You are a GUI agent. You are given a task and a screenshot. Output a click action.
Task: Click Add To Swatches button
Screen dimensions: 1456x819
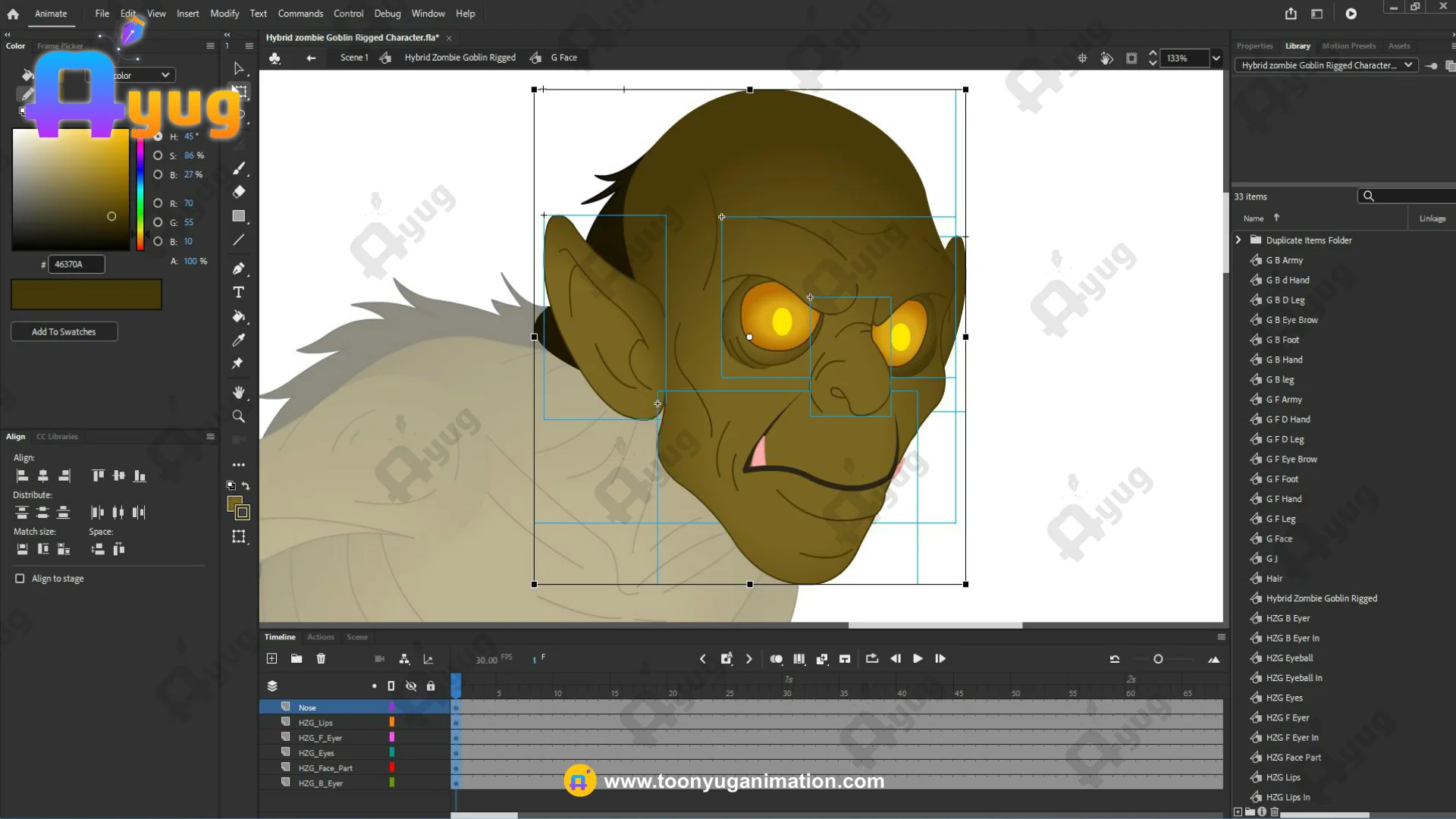point(64,332)
